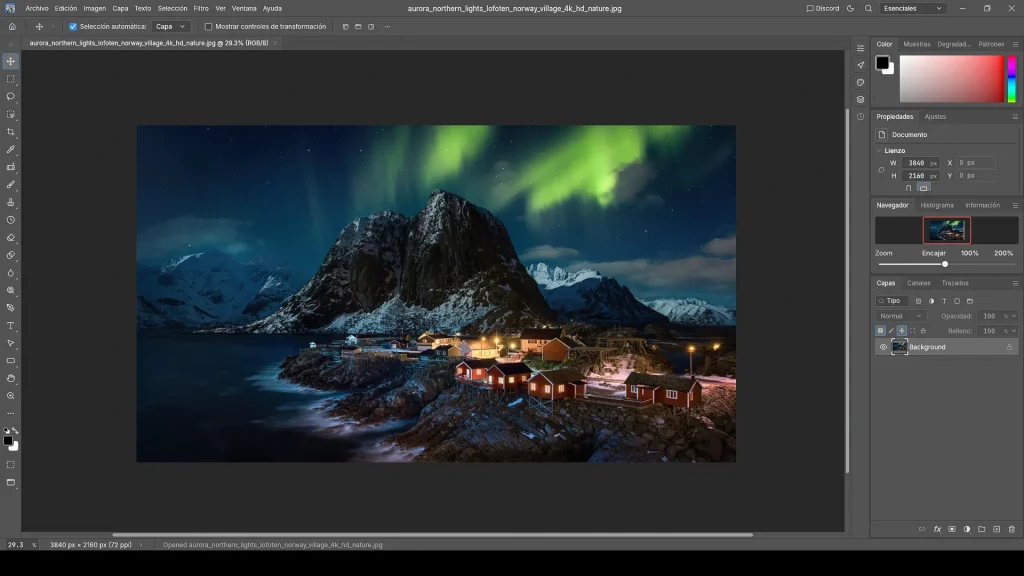This screenshot has width=1024, height=576.
Task: Open the Tipo layer filter dropdown
Action: (892, 301)
